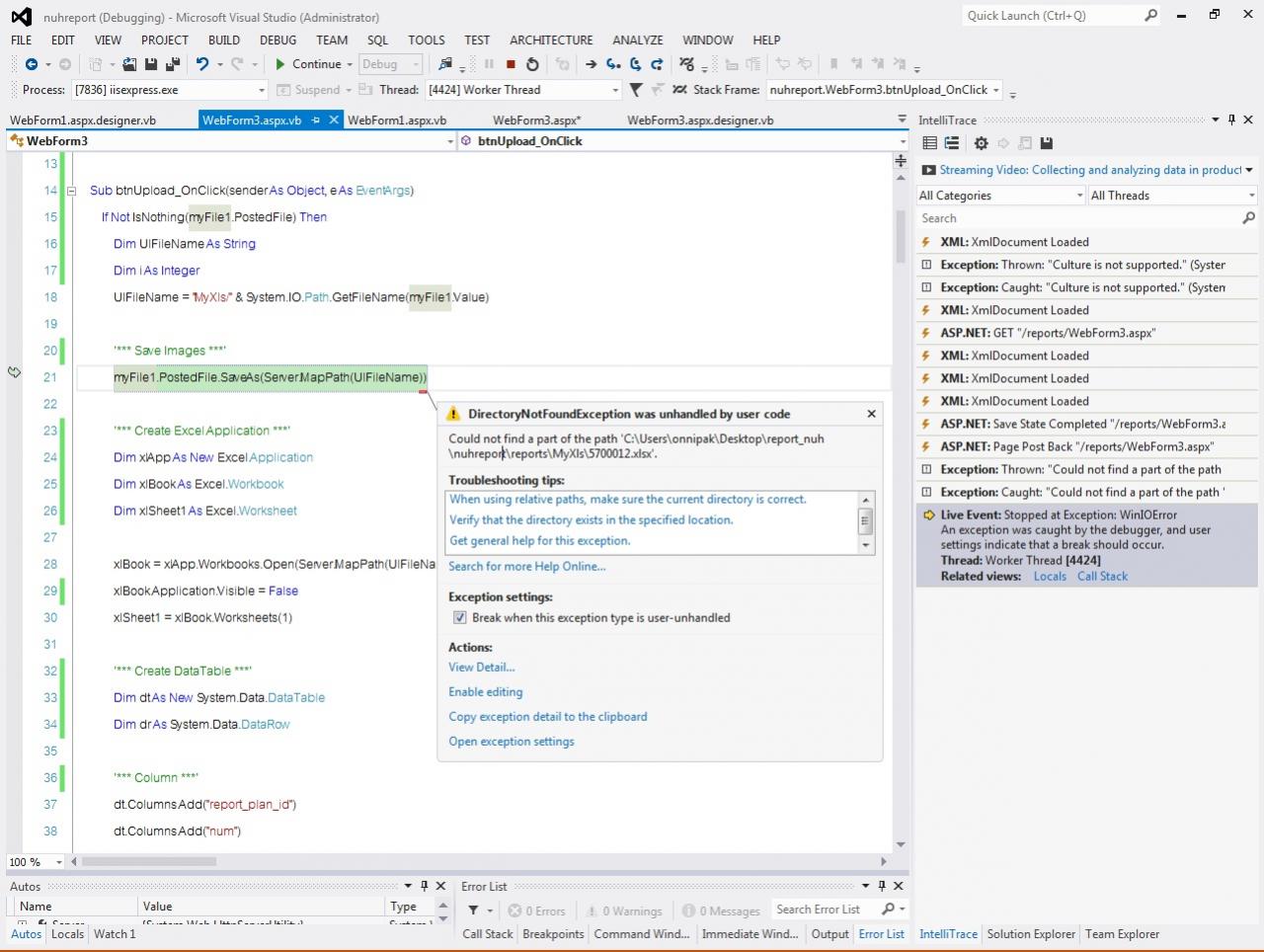Switch IntelliTrace to events view icon
Screen dimensions: 1264x952
929,143
